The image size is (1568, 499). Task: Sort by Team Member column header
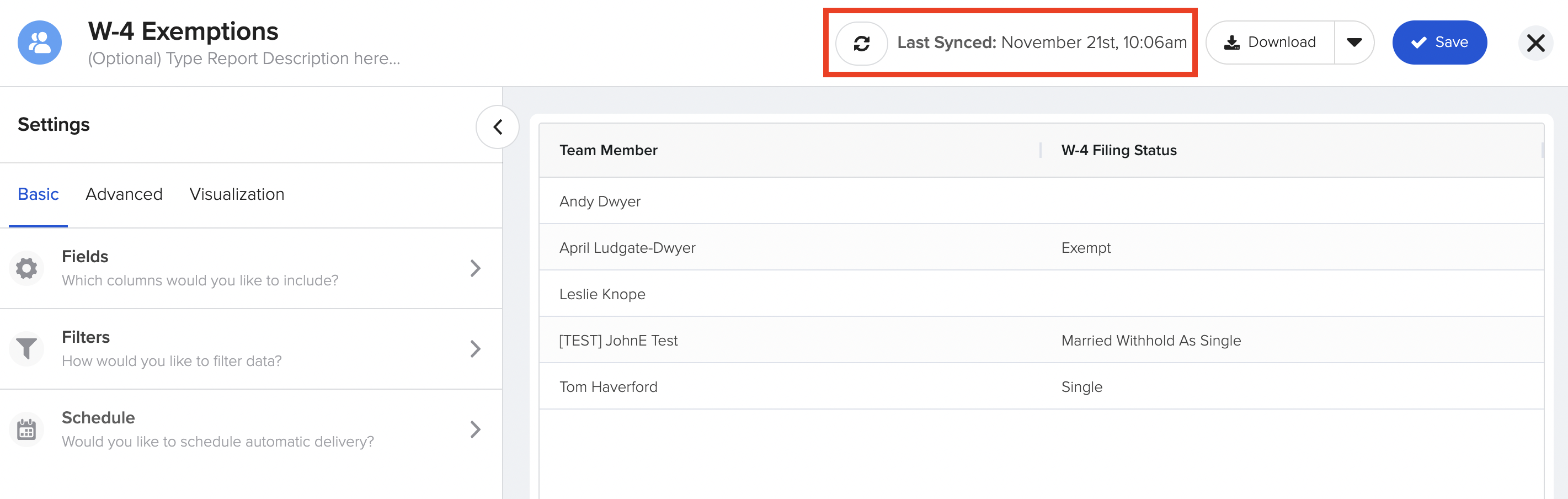click(x=608, y=151)
